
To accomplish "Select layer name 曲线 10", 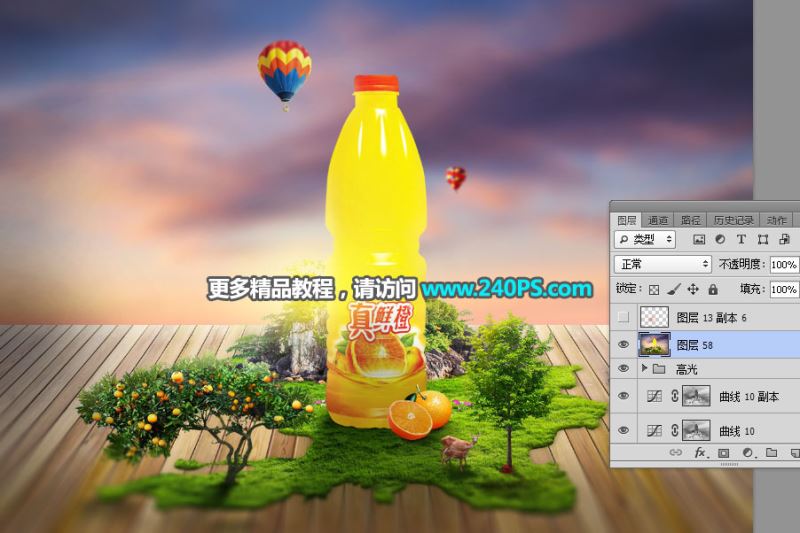I will tap(737, 432).
